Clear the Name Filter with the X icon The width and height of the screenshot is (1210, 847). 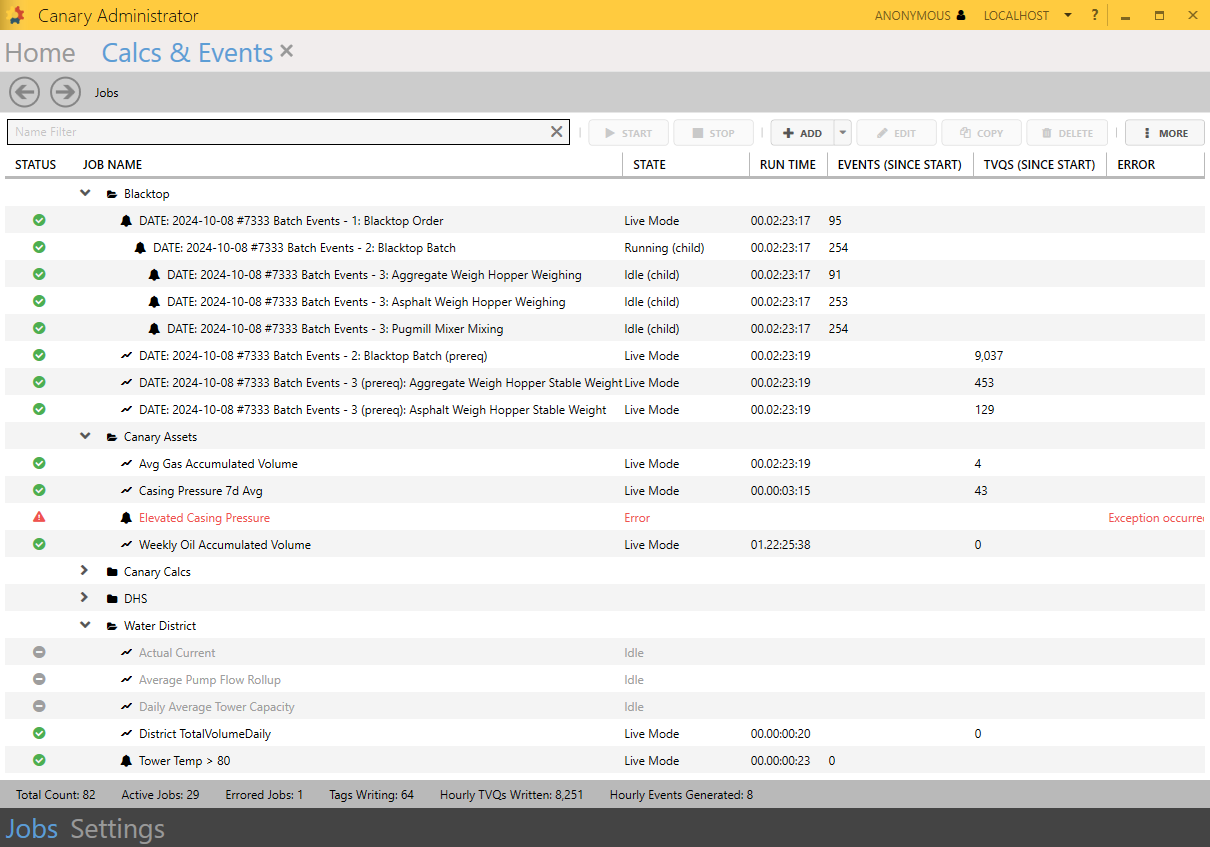point(557,132)
